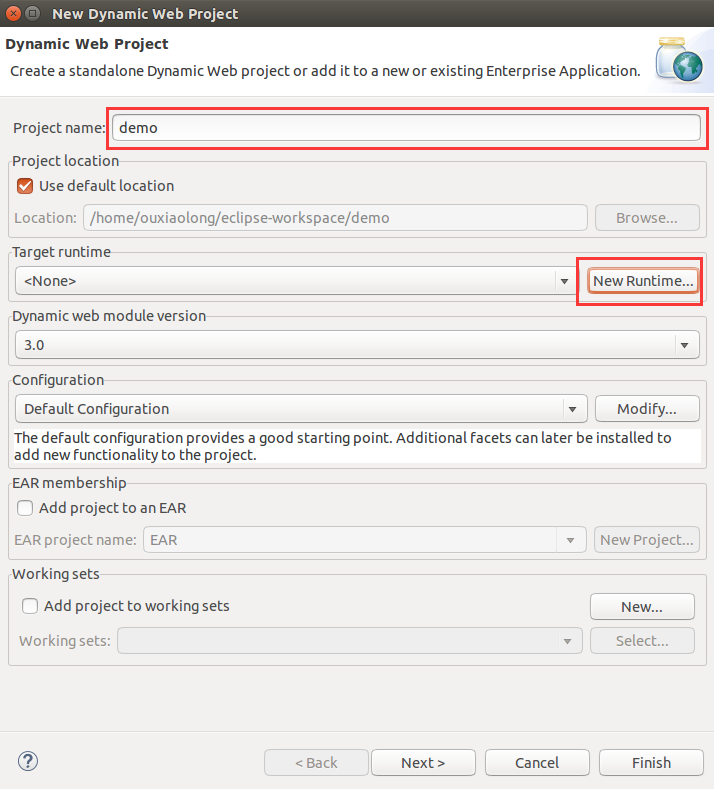Open the Configuration dropdown list
Viewport: 714px width, 789px height.
[x=573, y=408]
